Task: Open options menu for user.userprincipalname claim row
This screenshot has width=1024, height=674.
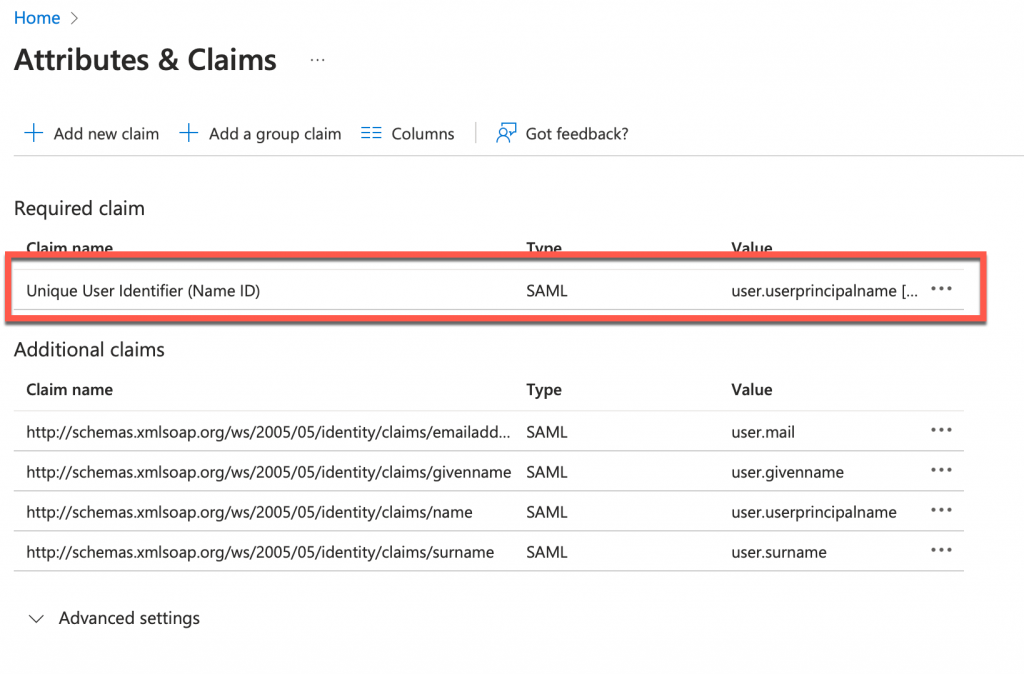Action: [x=941, y=511]
